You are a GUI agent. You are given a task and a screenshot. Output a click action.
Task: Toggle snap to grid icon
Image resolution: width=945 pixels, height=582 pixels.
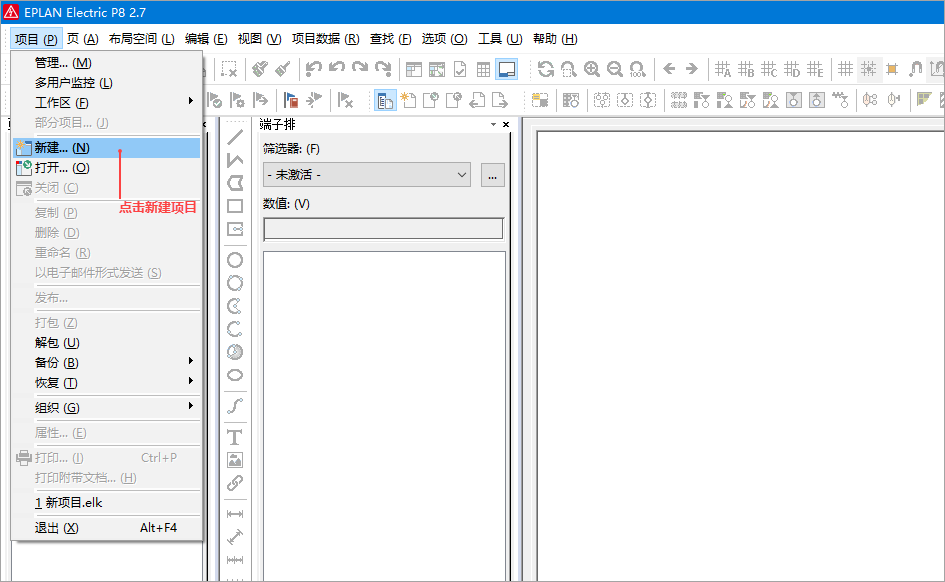[x=868, y=69]
